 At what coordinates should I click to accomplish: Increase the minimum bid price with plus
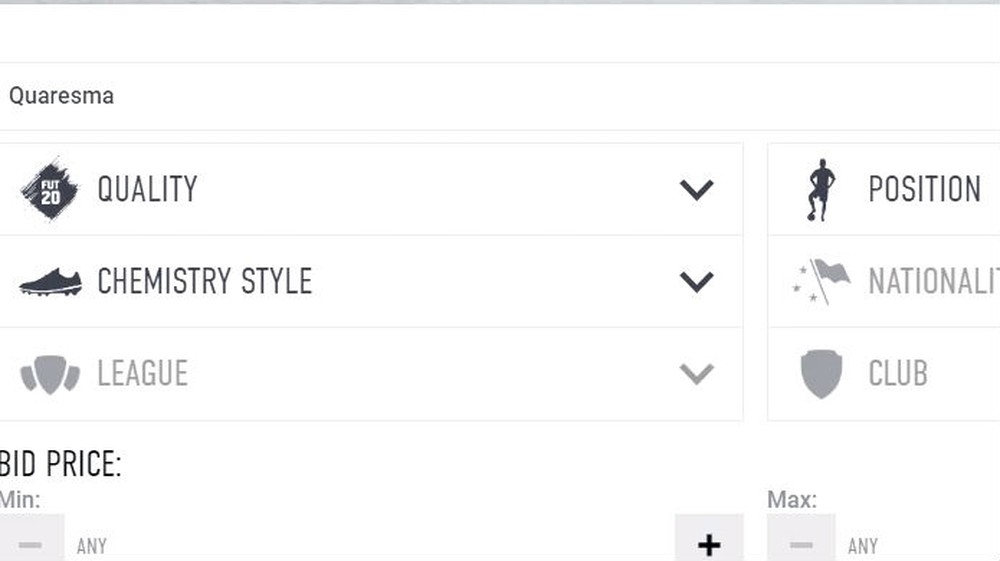point(708,544)
